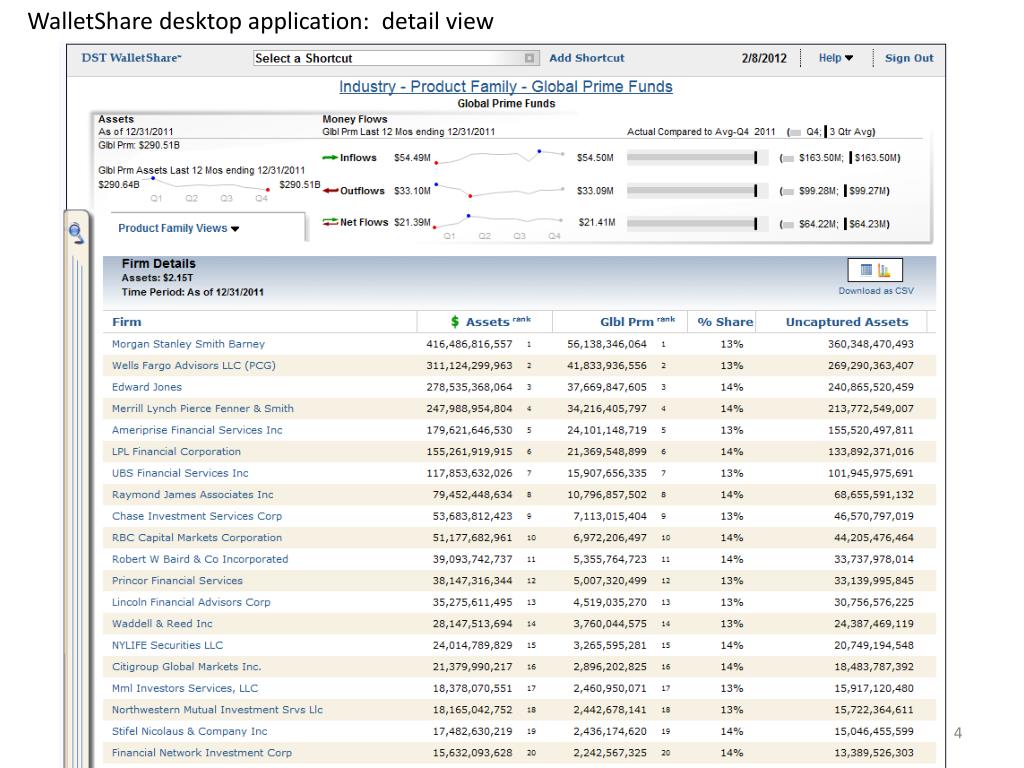Switch to the table grid view icon
1024x768 pixels.
click(866, 270)
